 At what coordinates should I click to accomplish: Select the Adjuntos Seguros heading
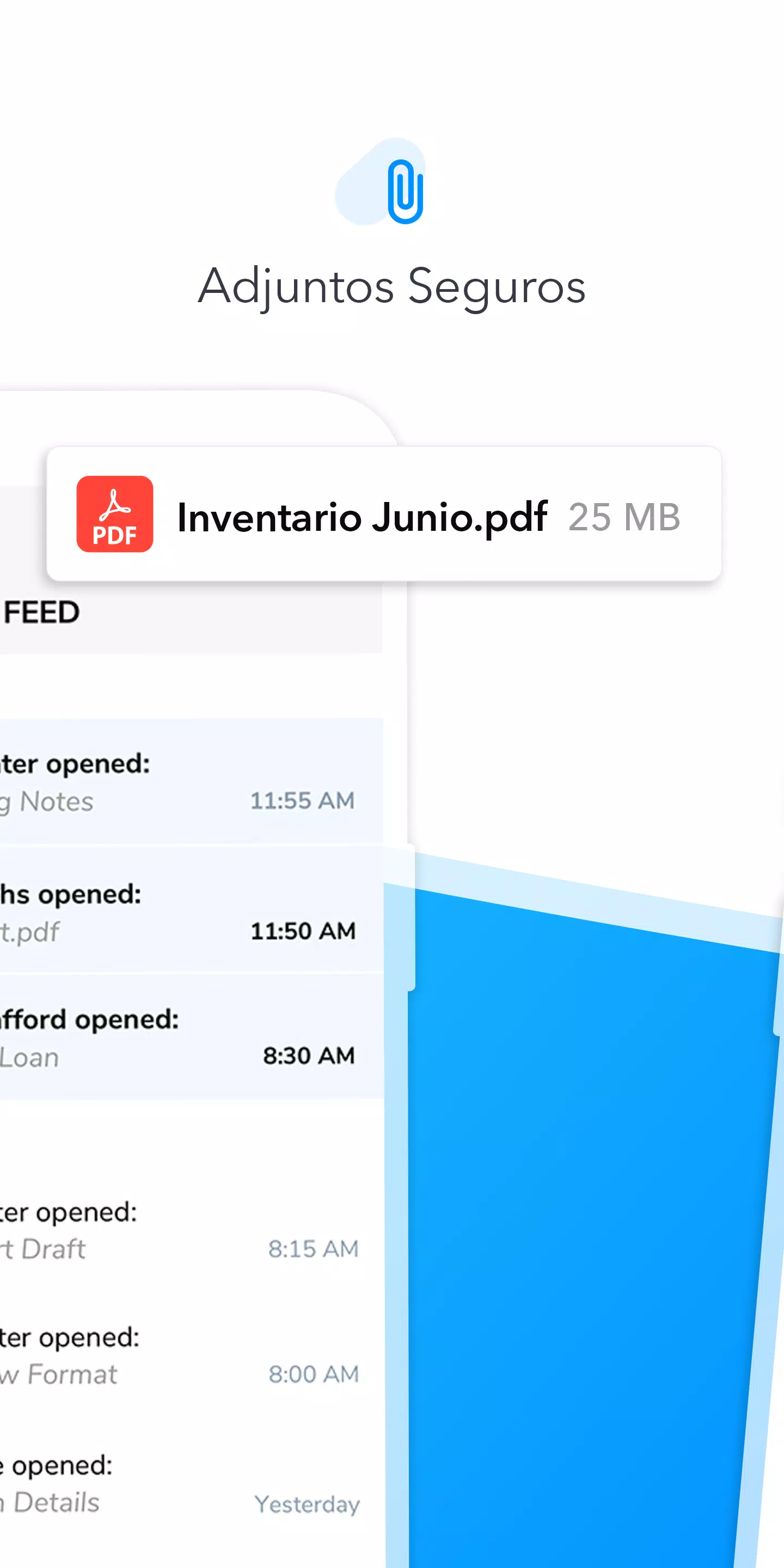(x=392, y=287)
